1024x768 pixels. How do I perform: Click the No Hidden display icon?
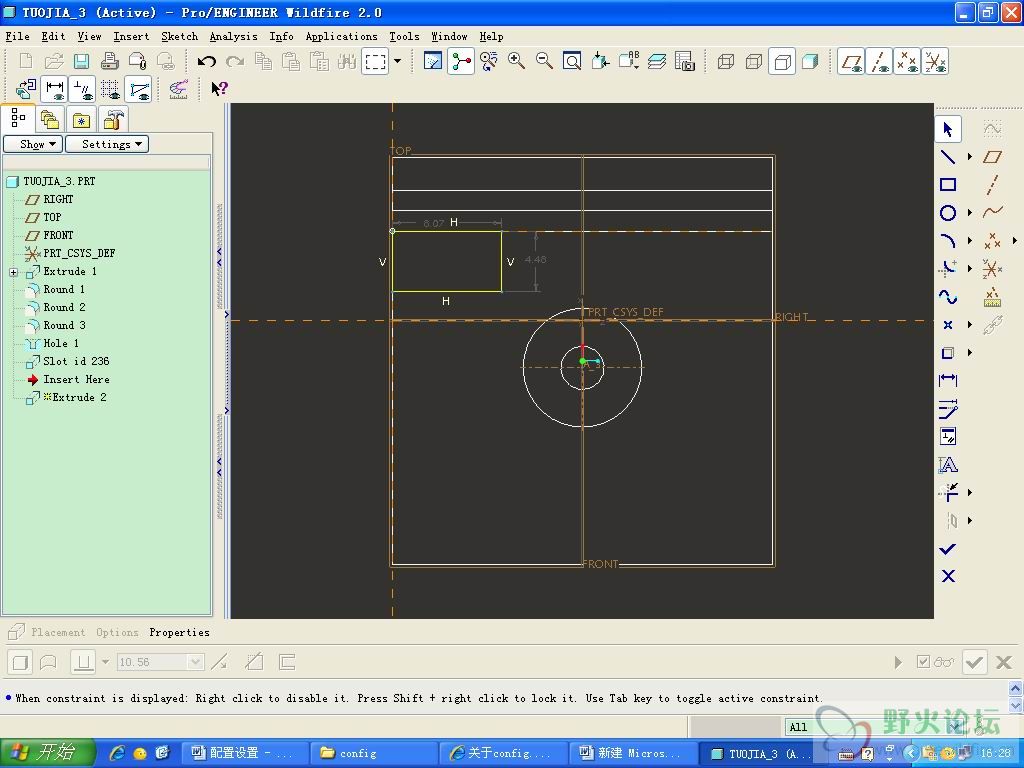(782, 62)
